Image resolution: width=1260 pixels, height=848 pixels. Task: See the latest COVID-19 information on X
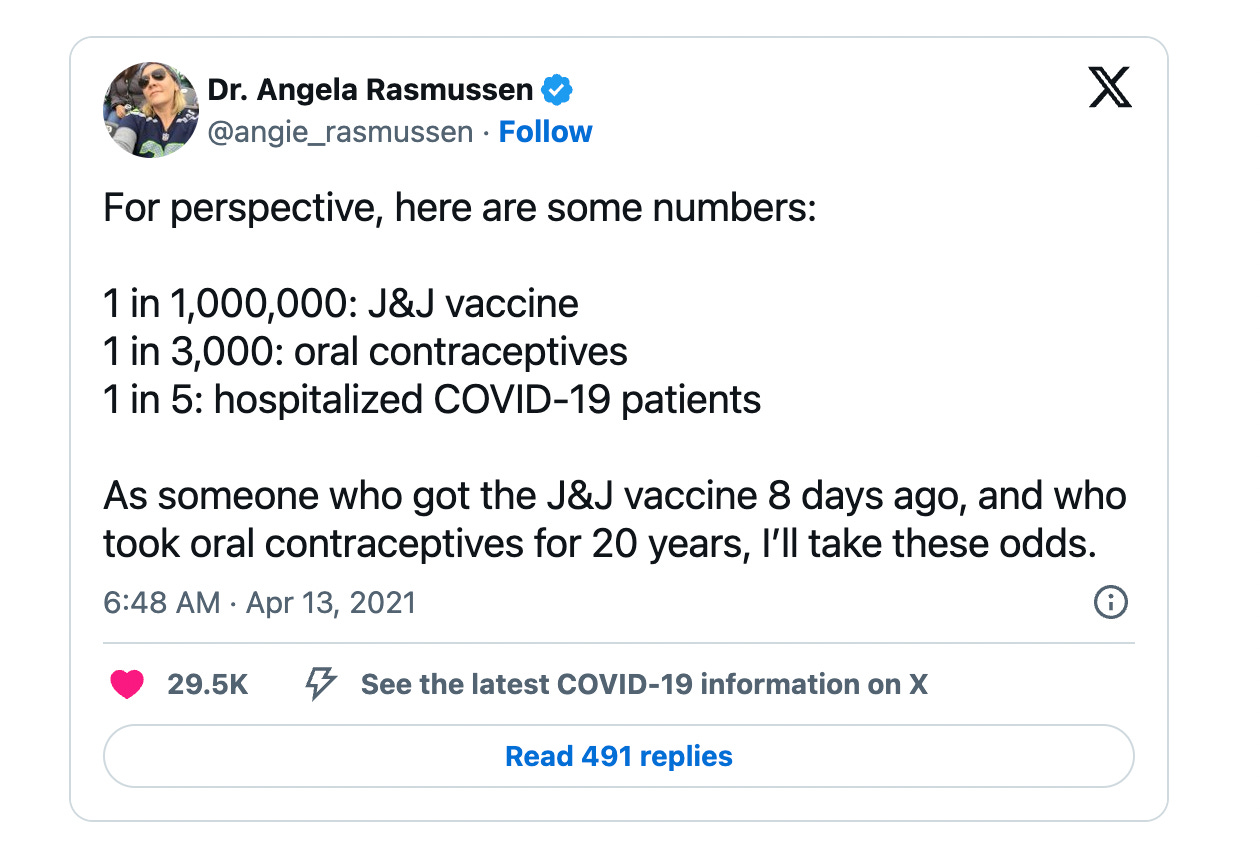point(644,685)
